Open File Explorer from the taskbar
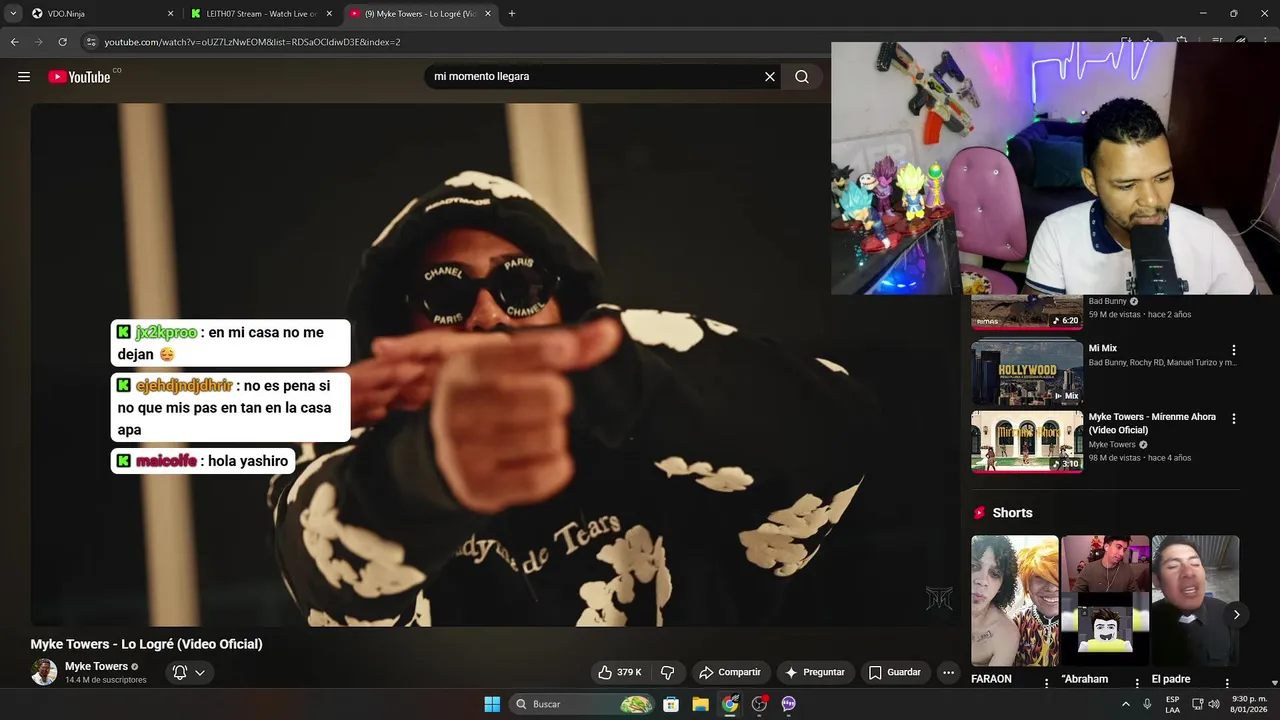Image resolution: width=1280 pixels, height=720 pixels. point(700,704)
